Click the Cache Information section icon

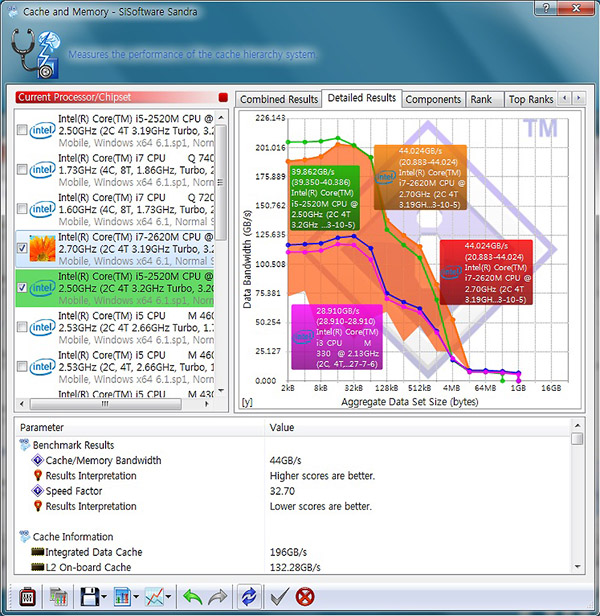point(24,537)
